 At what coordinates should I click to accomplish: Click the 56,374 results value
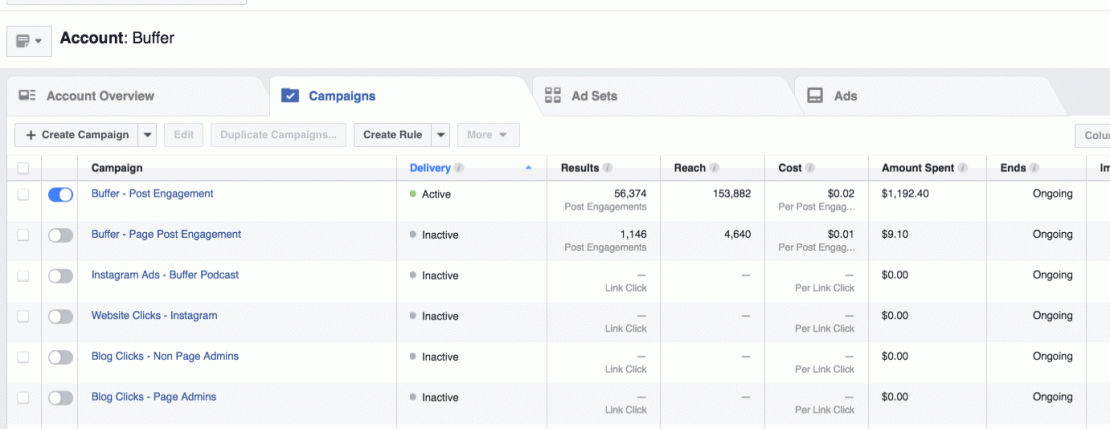(629, 193)
